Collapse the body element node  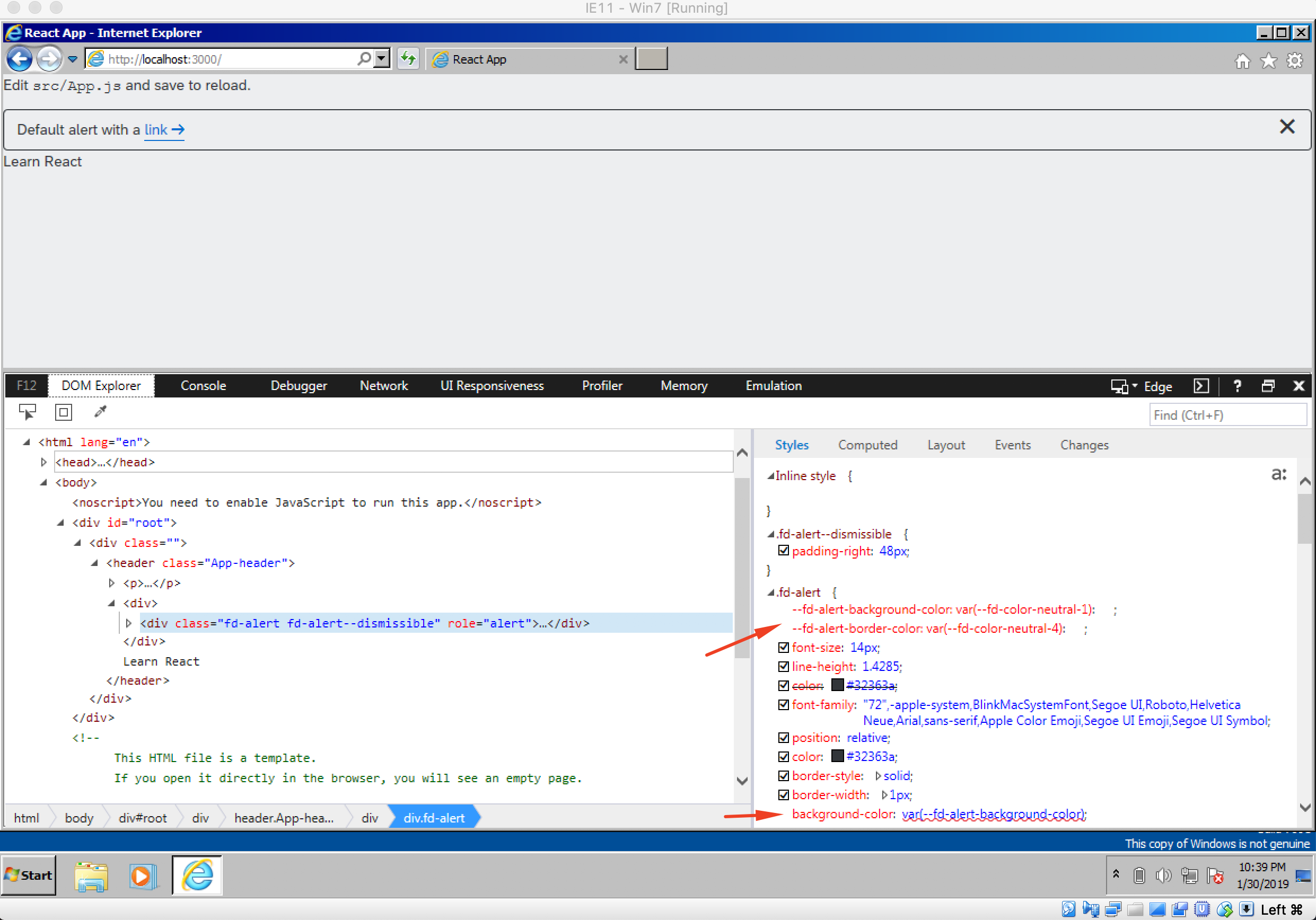(x=44, y=482)
